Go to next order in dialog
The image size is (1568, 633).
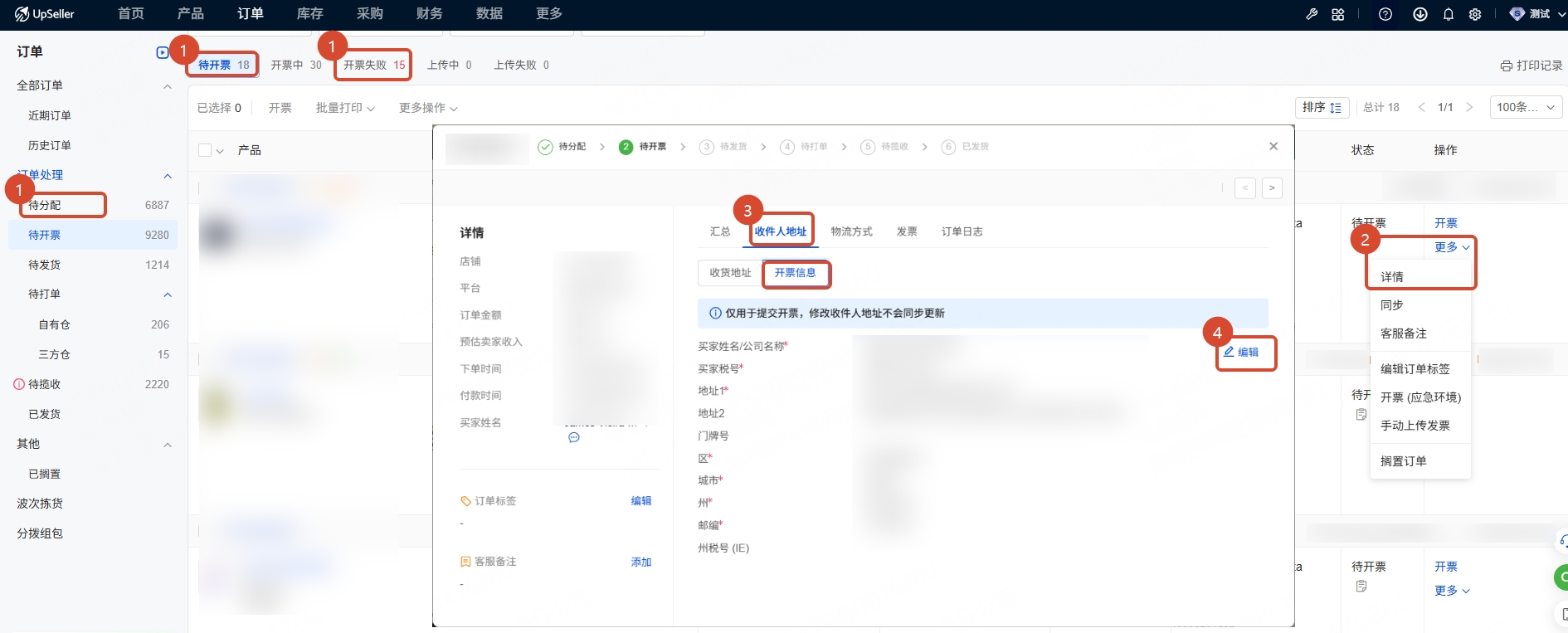1272,188
